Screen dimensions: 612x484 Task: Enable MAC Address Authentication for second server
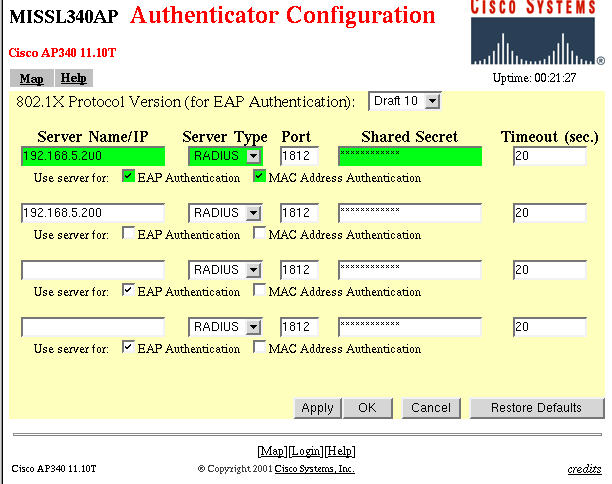click(260, 233)
